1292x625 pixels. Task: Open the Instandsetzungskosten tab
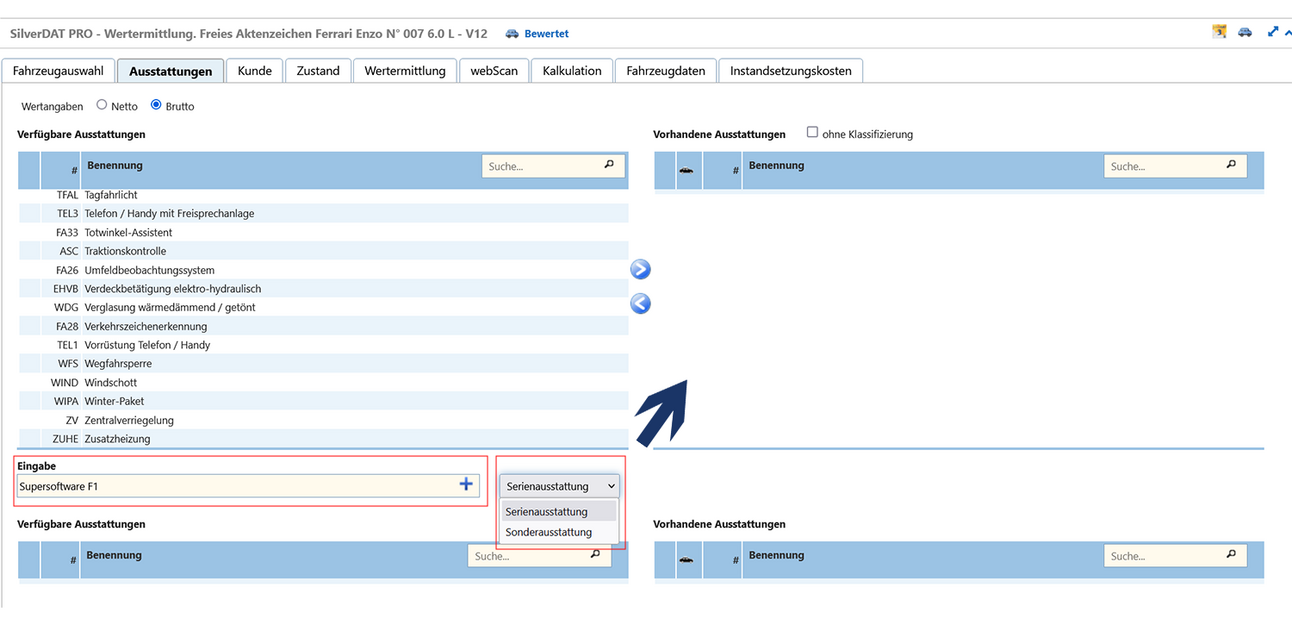(790, 71)
